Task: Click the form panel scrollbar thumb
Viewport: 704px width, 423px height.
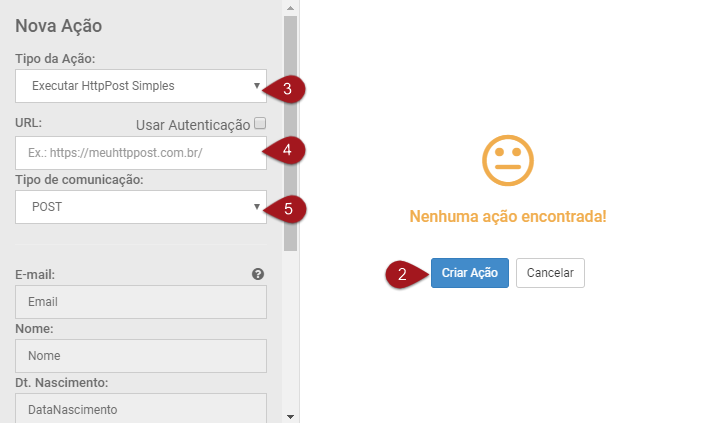Action: click(291, 130)
